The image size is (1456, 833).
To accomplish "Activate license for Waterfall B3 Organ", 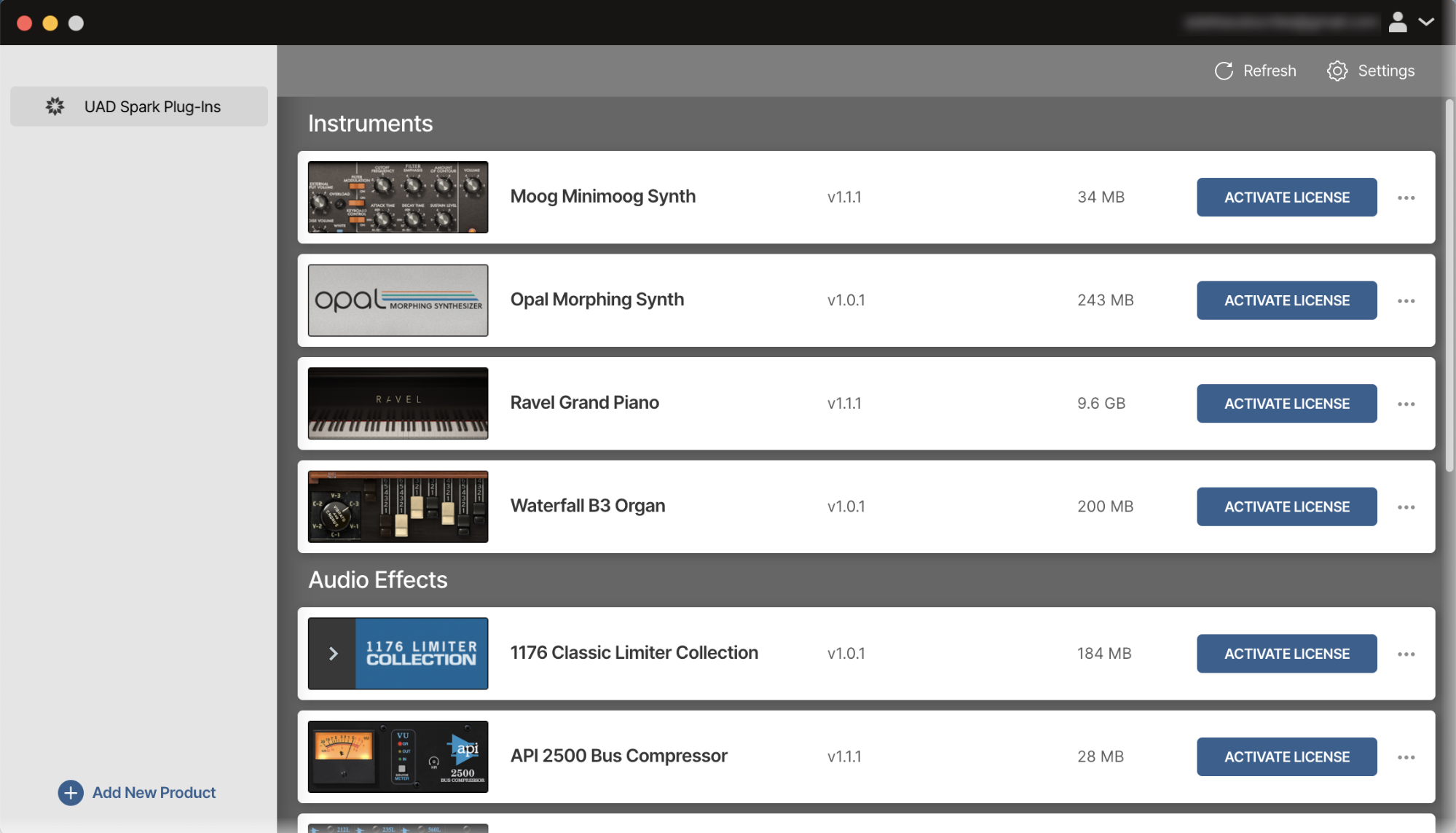I will [x=1286, y=507].
